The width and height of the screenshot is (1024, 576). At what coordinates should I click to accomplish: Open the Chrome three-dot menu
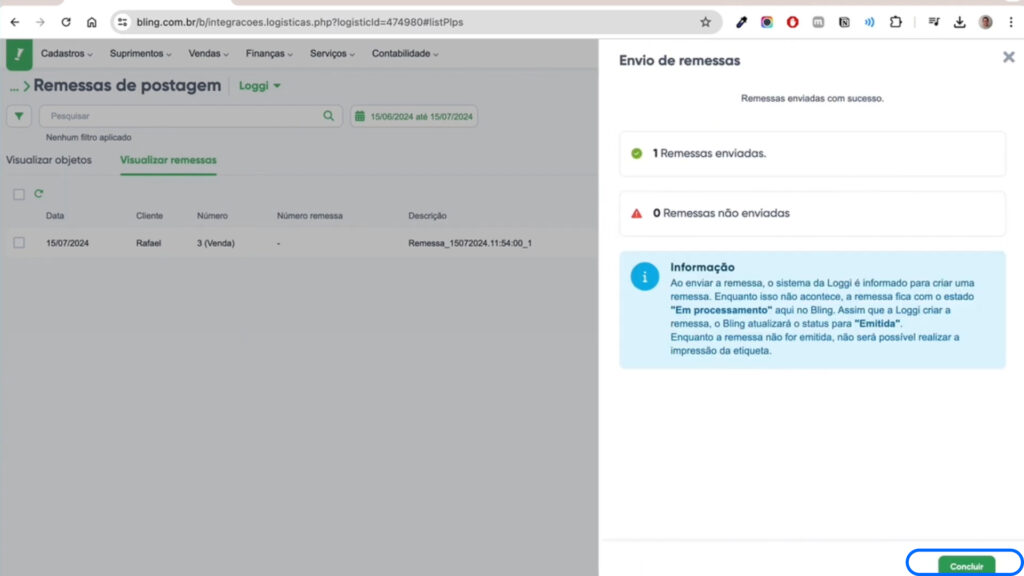[x=1011, y=22]
